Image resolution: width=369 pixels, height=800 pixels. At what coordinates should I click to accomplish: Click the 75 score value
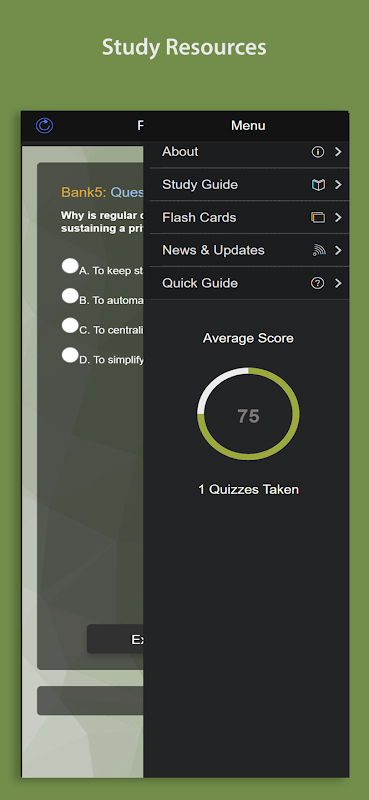tap(249, 416)
